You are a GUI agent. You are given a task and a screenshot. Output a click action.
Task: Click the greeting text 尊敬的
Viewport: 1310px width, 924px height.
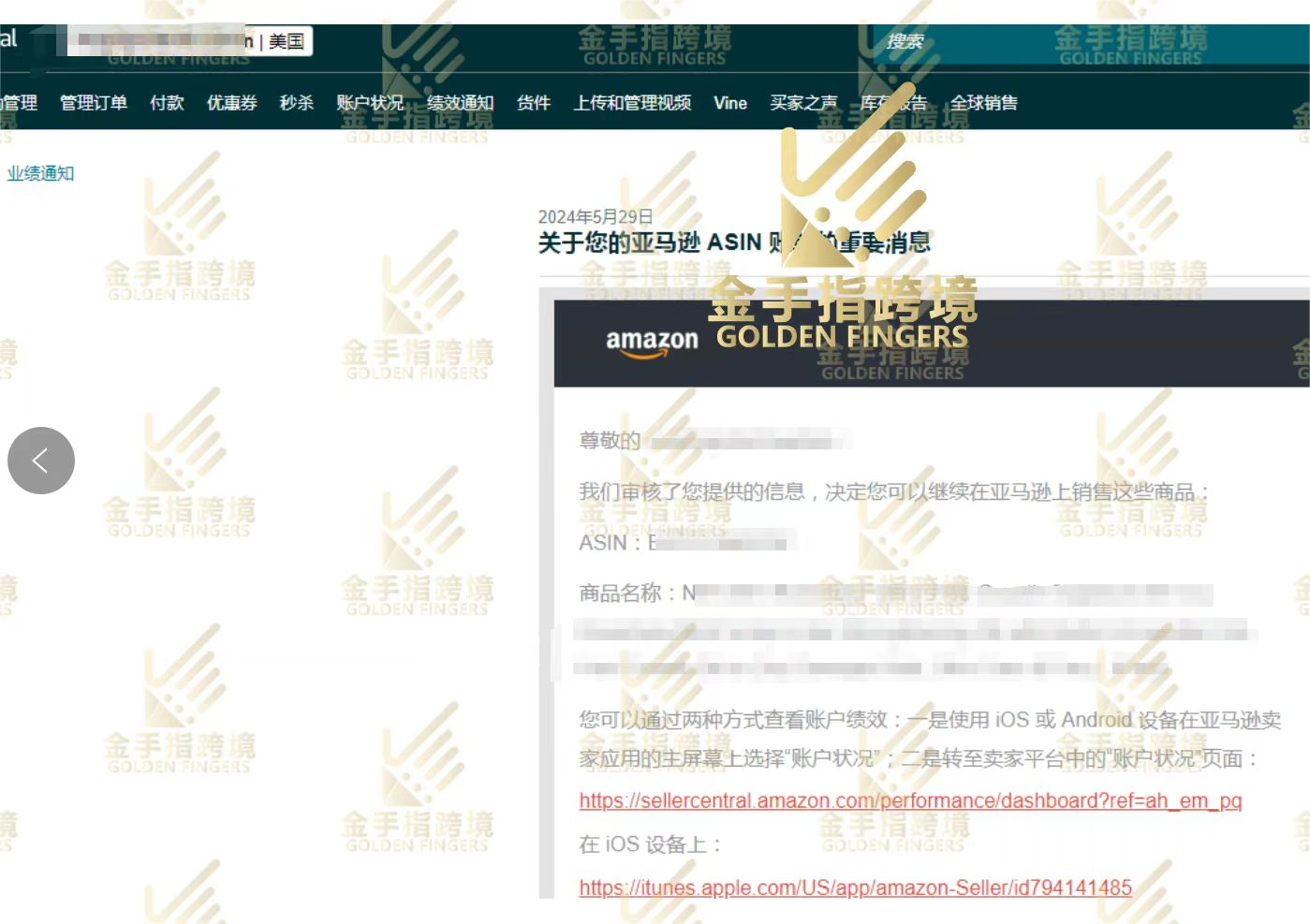610,440
